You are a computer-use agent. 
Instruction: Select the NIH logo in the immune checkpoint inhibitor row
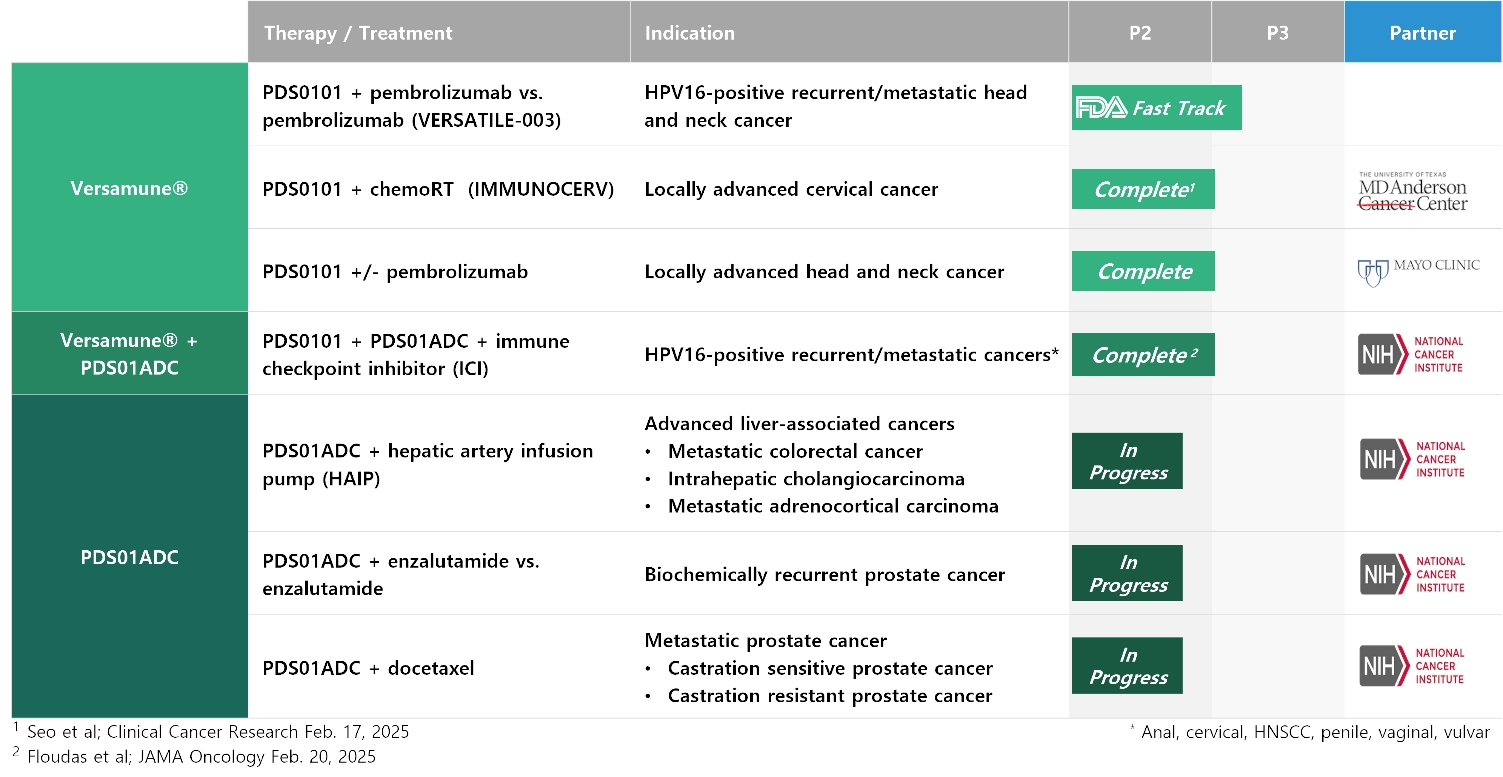[x=1410, y=355]
